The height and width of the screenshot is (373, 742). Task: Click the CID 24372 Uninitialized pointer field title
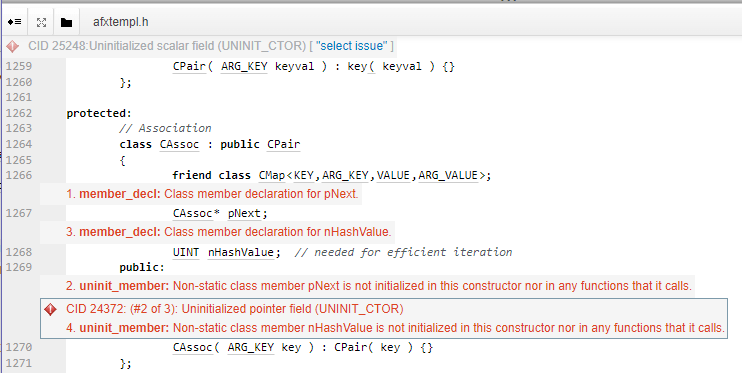pos(235,309)
